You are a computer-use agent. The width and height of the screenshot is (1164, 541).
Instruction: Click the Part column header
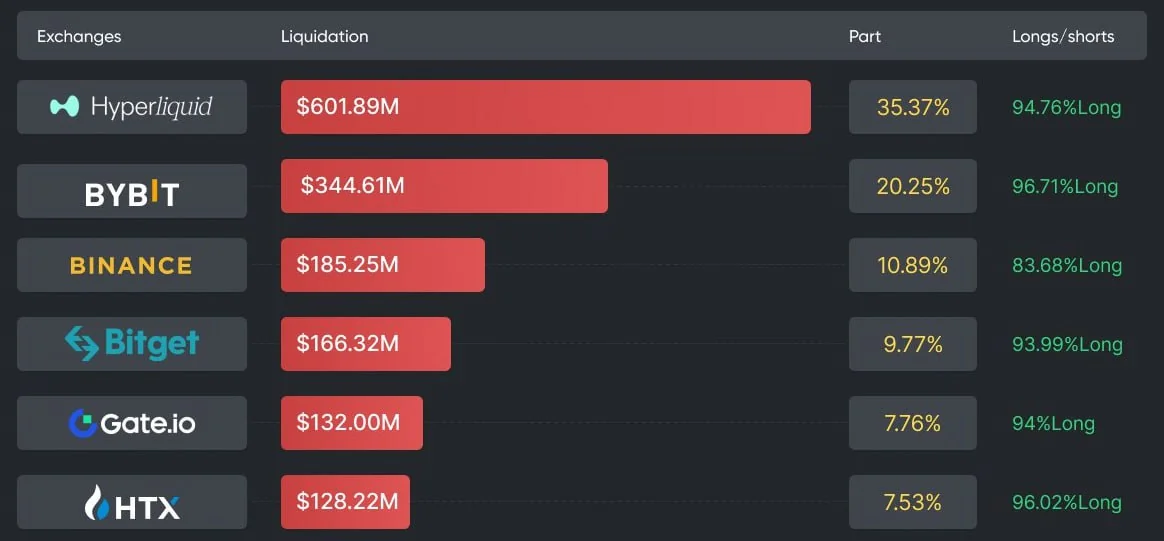click(865, 36)
